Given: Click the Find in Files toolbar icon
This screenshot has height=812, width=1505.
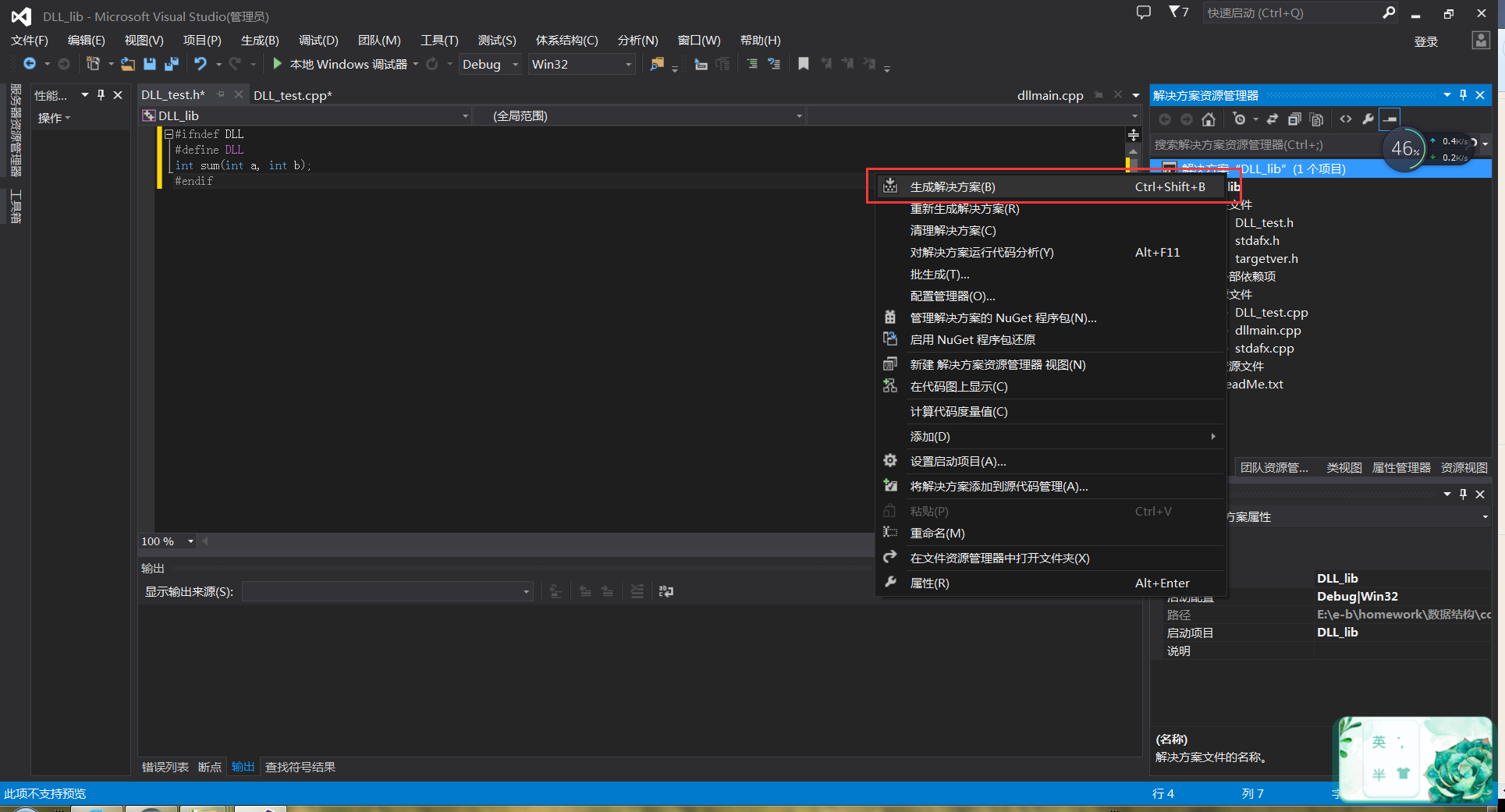Looking at the screenshot, I should (x=657, y=64).
